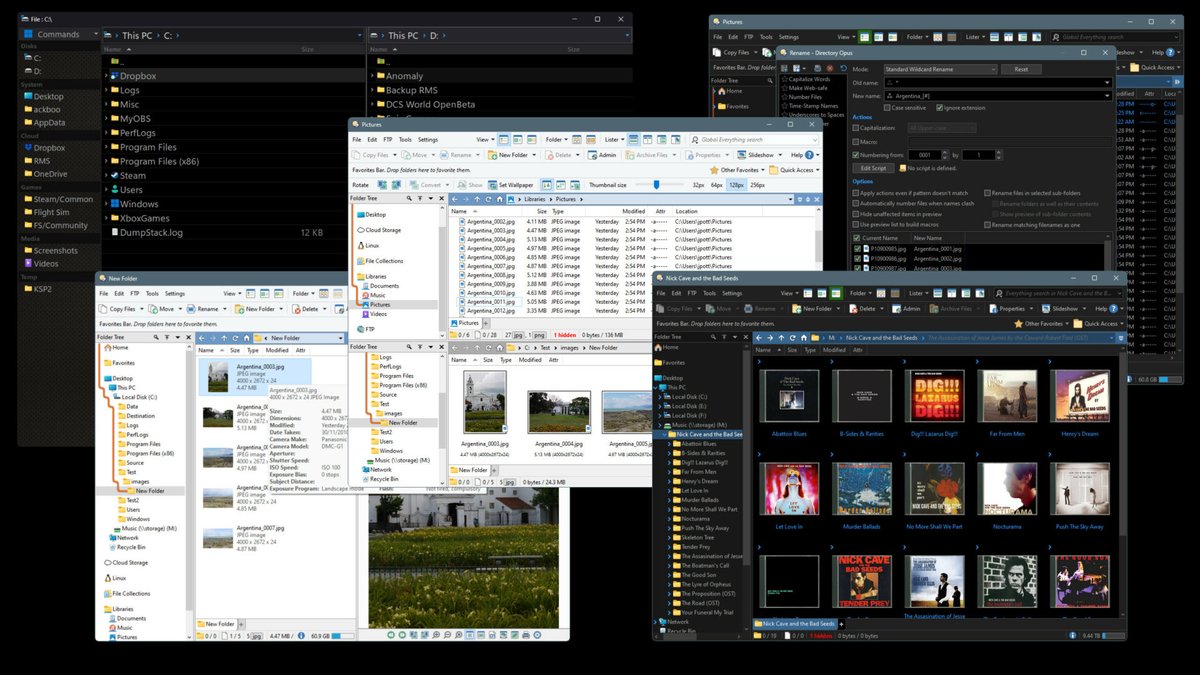This screenshot has height=675, width=1200.
Task: Check Rename files in selected sub-folders
Action: [987, 193]
